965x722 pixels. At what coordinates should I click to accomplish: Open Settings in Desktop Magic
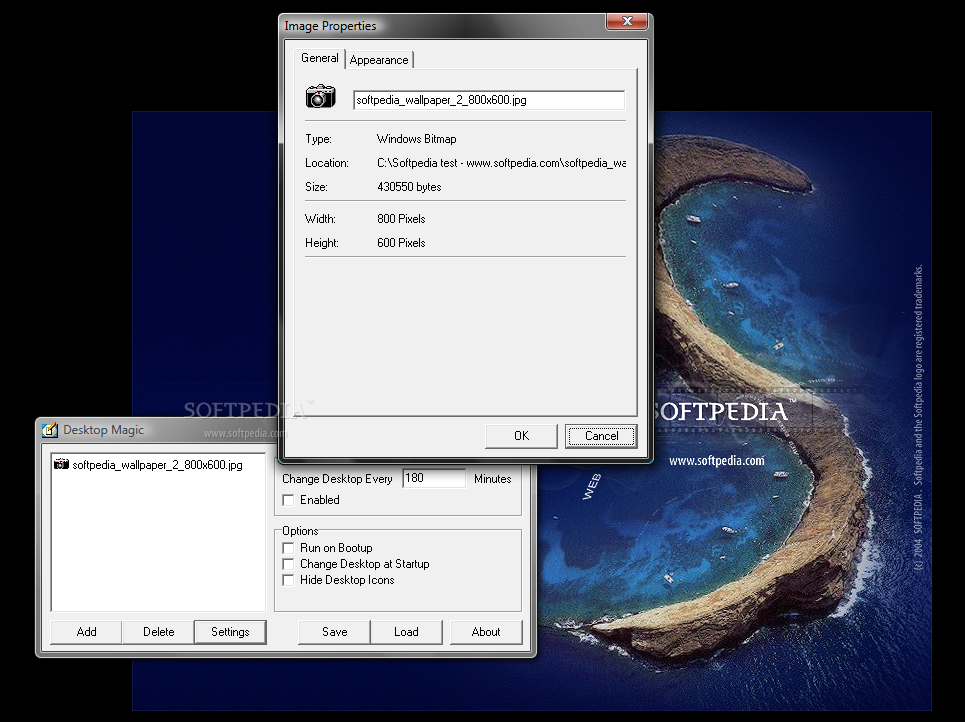click(x=230, y=632)
